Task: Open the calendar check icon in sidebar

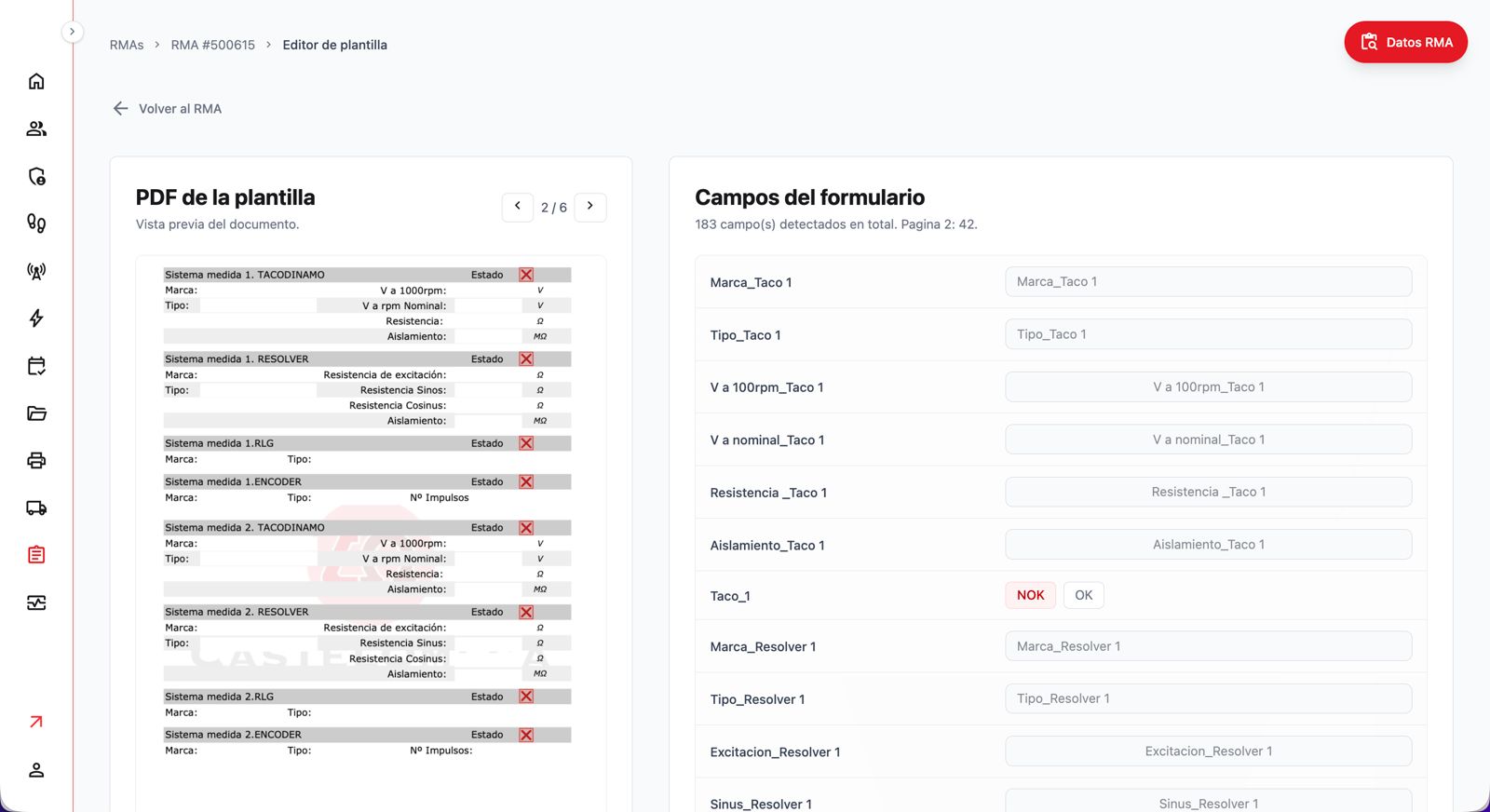Action: coord(36,366)
